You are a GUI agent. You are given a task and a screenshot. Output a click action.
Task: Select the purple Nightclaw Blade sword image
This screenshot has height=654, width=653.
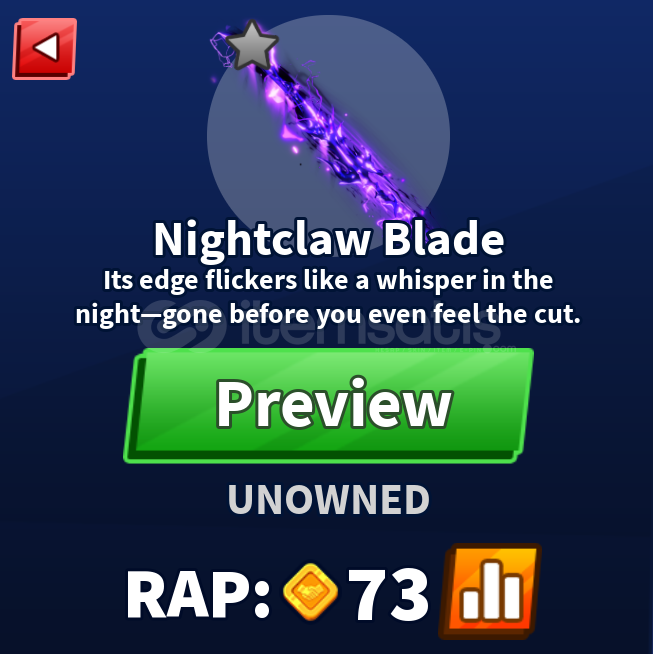coord(323,131)
